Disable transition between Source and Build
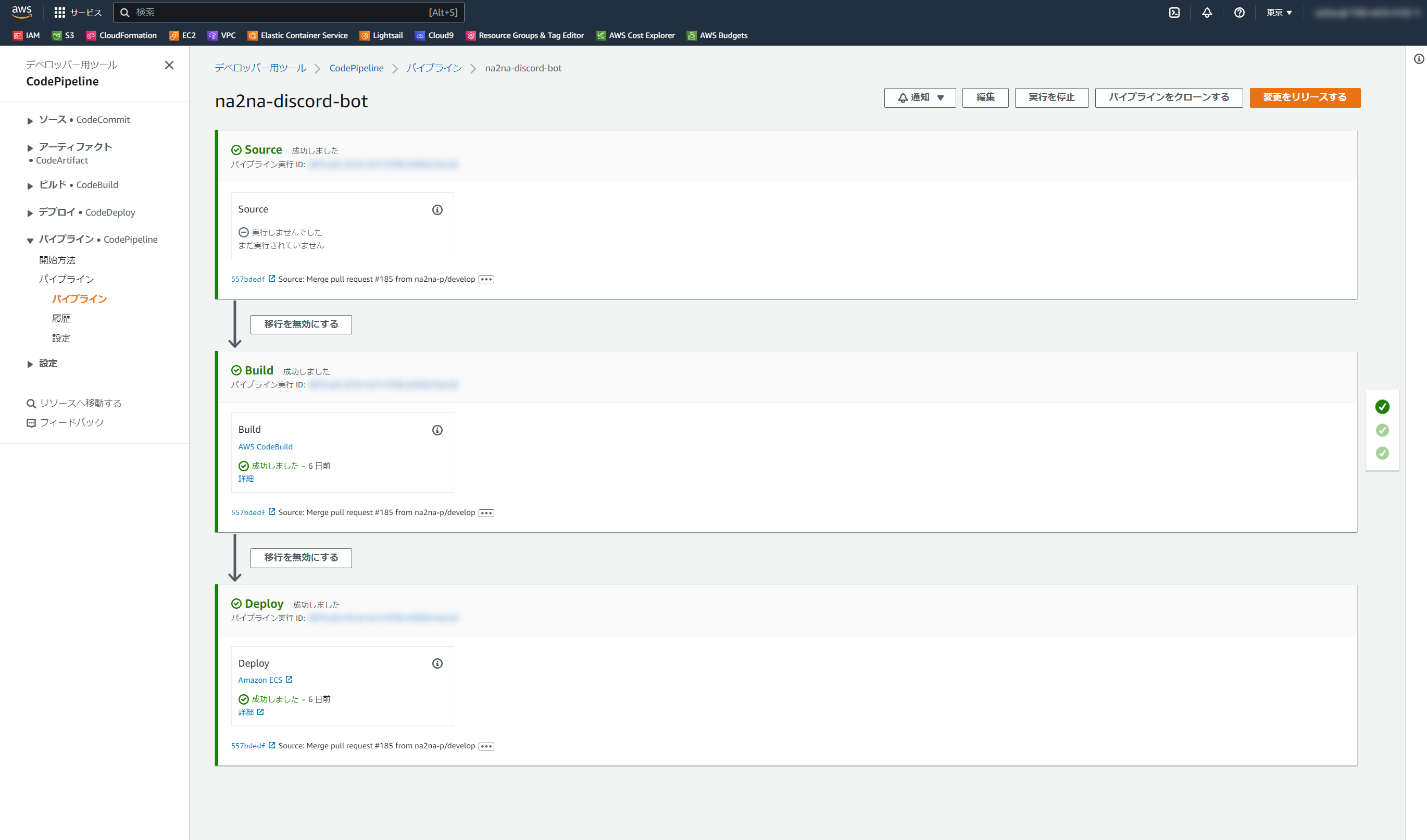This screenshot has width=1427, height=840. 301,324
